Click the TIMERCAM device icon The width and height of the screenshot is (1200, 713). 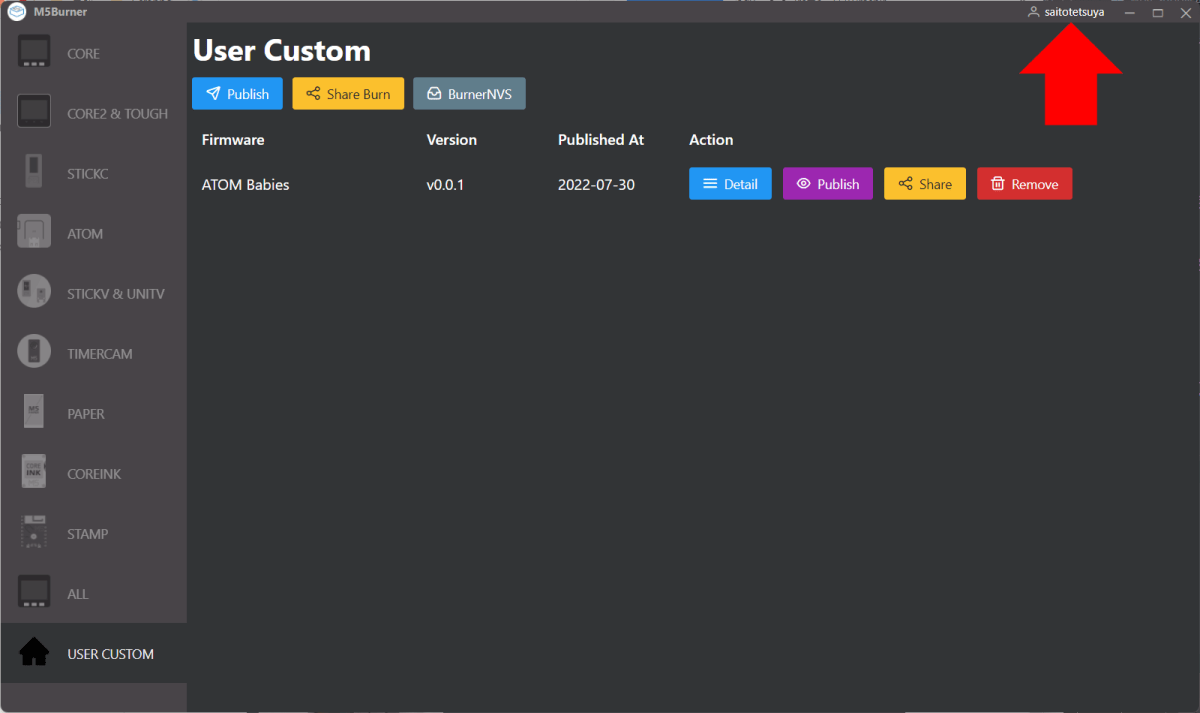34,353
